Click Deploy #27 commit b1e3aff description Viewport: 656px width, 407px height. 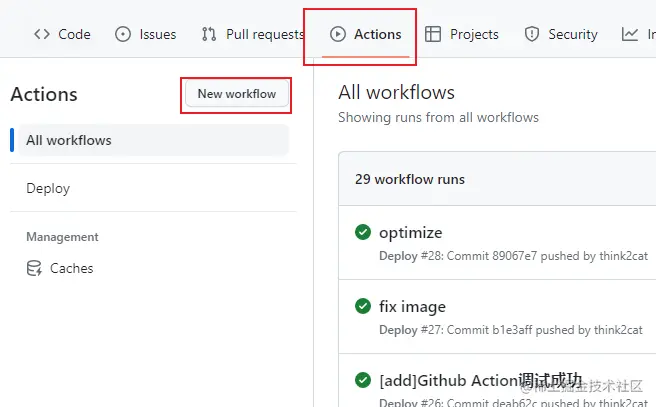(x=510, y=330)
